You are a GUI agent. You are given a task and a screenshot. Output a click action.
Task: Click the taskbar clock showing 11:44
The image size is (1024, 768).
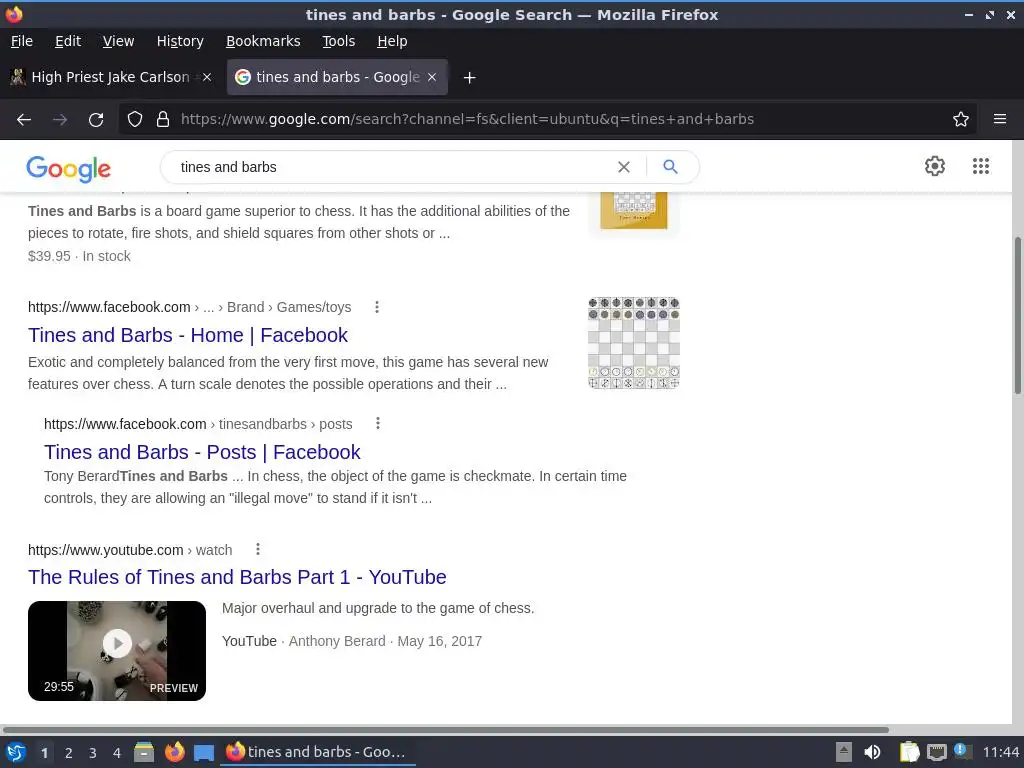(1000, 752)
